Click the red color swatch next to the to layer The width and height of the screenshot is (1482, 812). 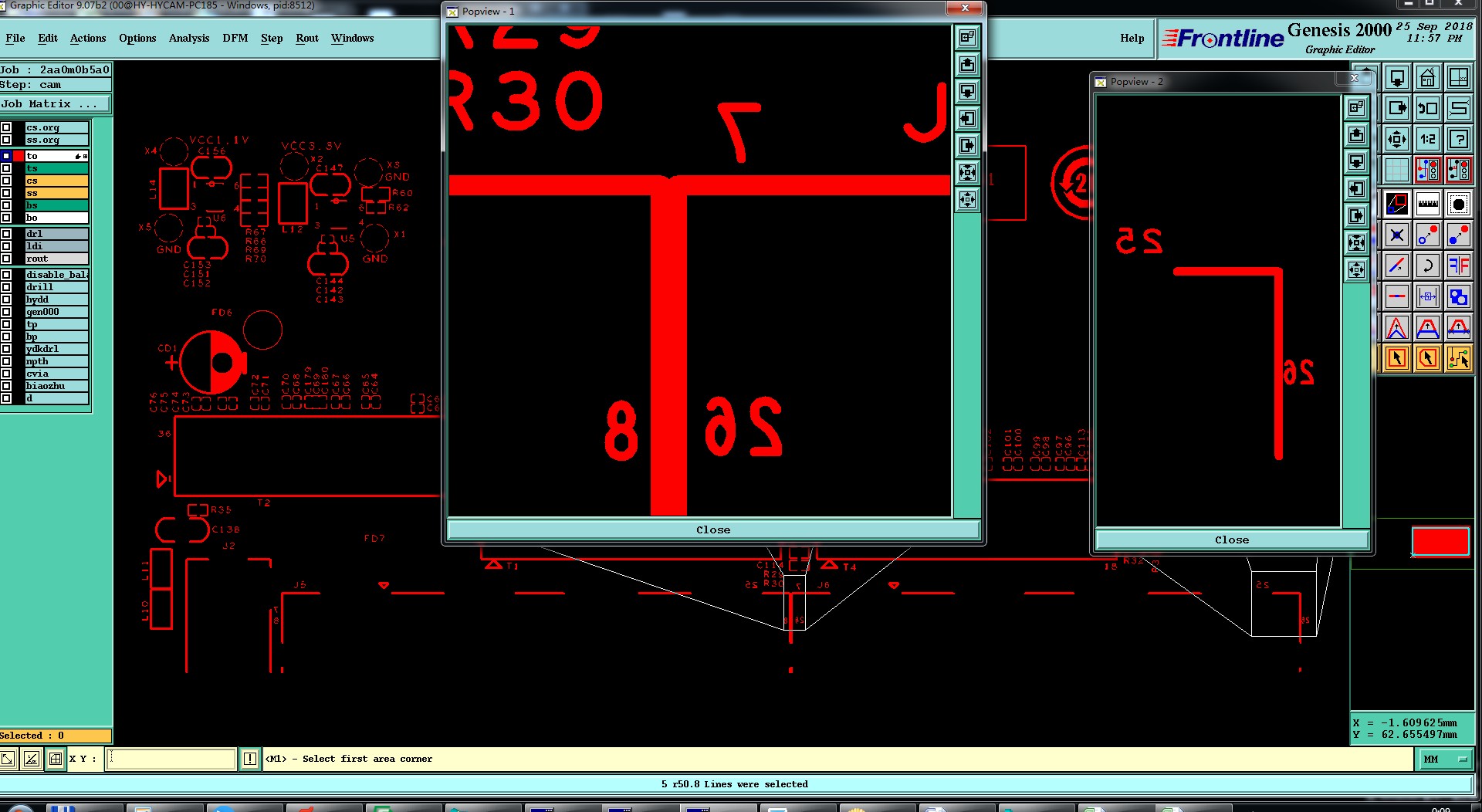[19, 156]
